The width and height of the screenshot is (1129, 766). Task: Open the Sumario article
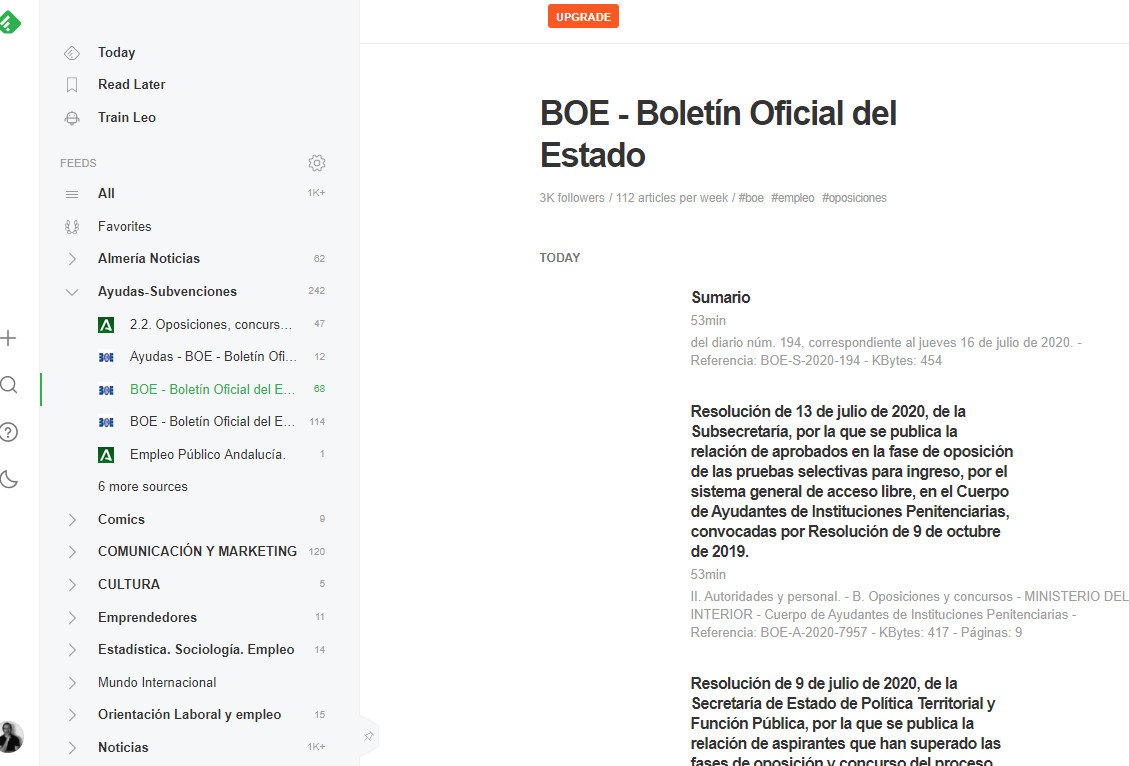tap(721, 297)
